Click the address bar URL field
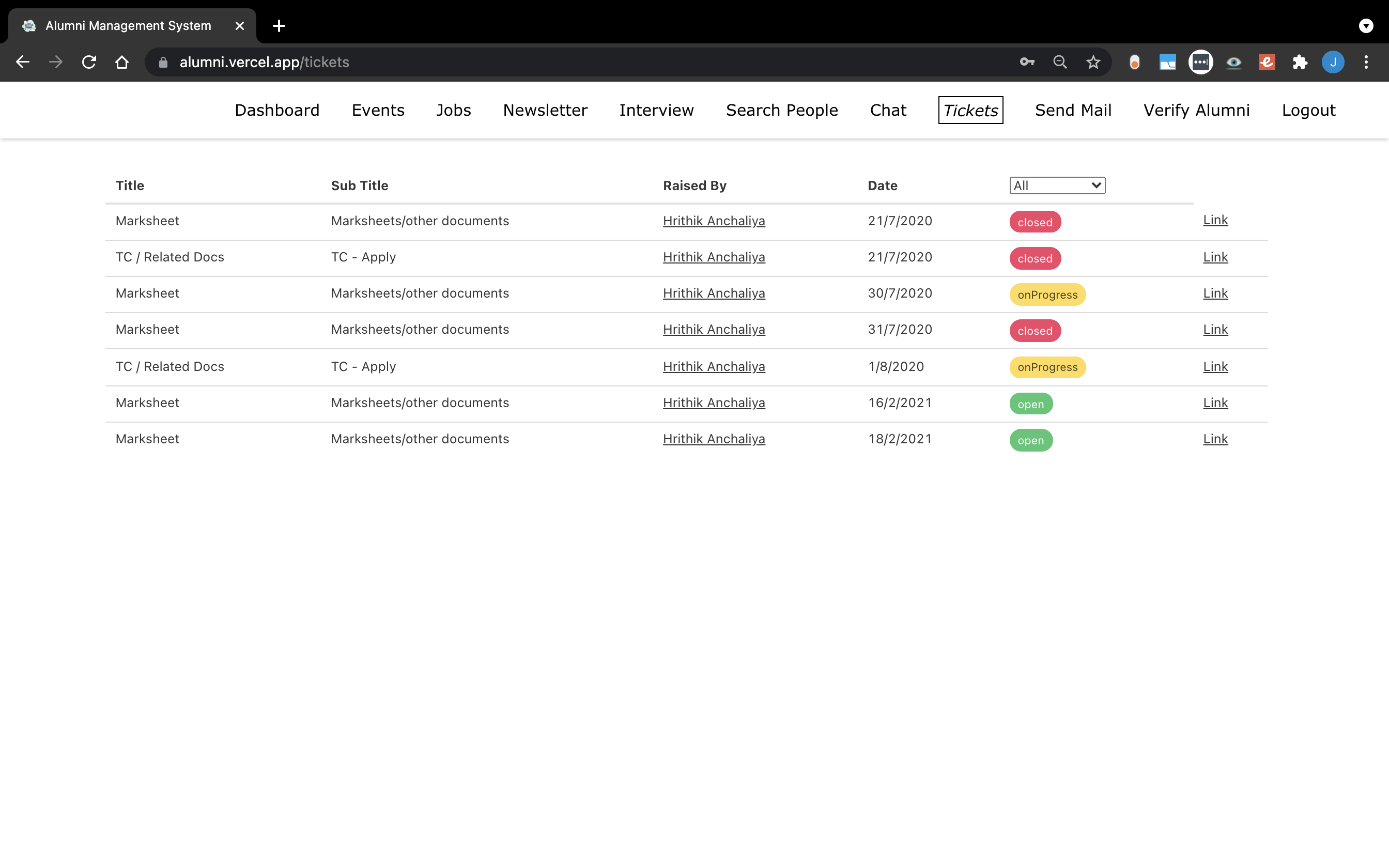This screenshot has height=868, width=1389. tap(517, 62)
